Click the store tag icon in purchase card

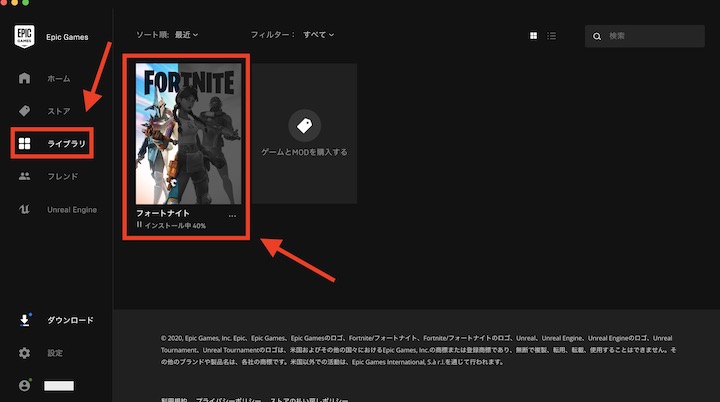click(x=304, y=125)
